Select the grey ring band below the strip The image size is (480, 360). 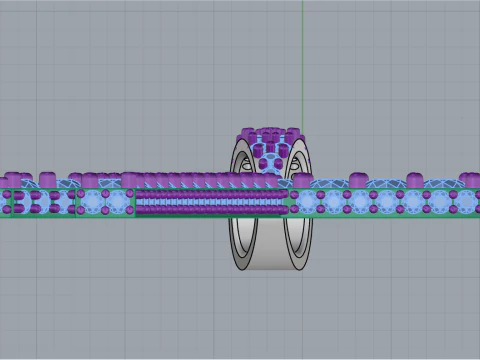[271, 243]
